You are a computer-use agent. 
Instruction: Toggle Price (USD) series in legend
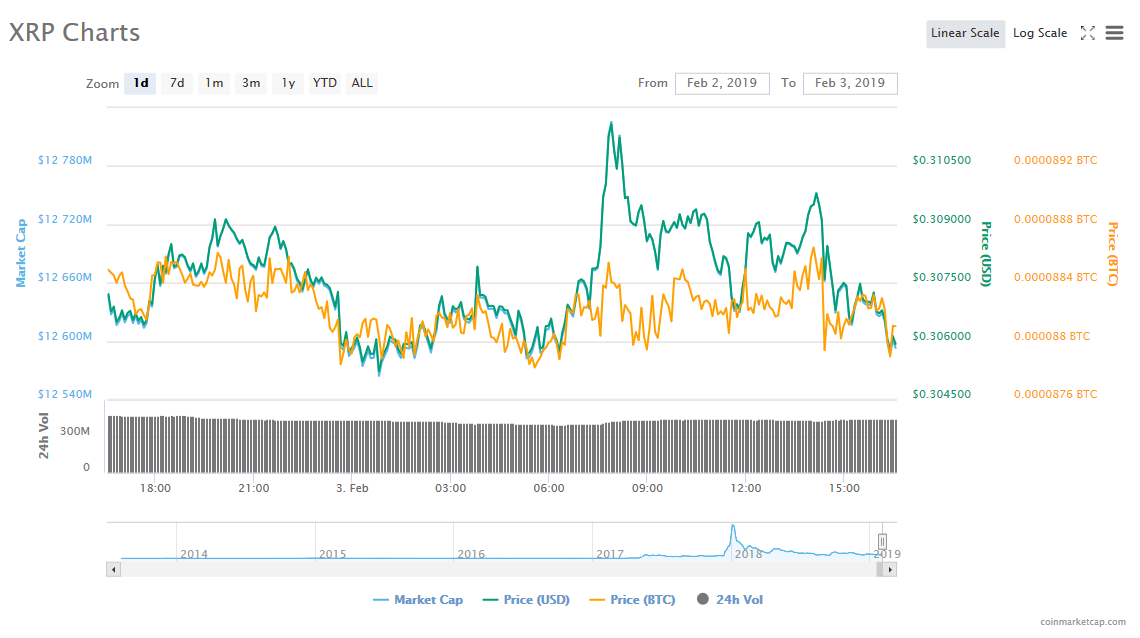point(527,600)
